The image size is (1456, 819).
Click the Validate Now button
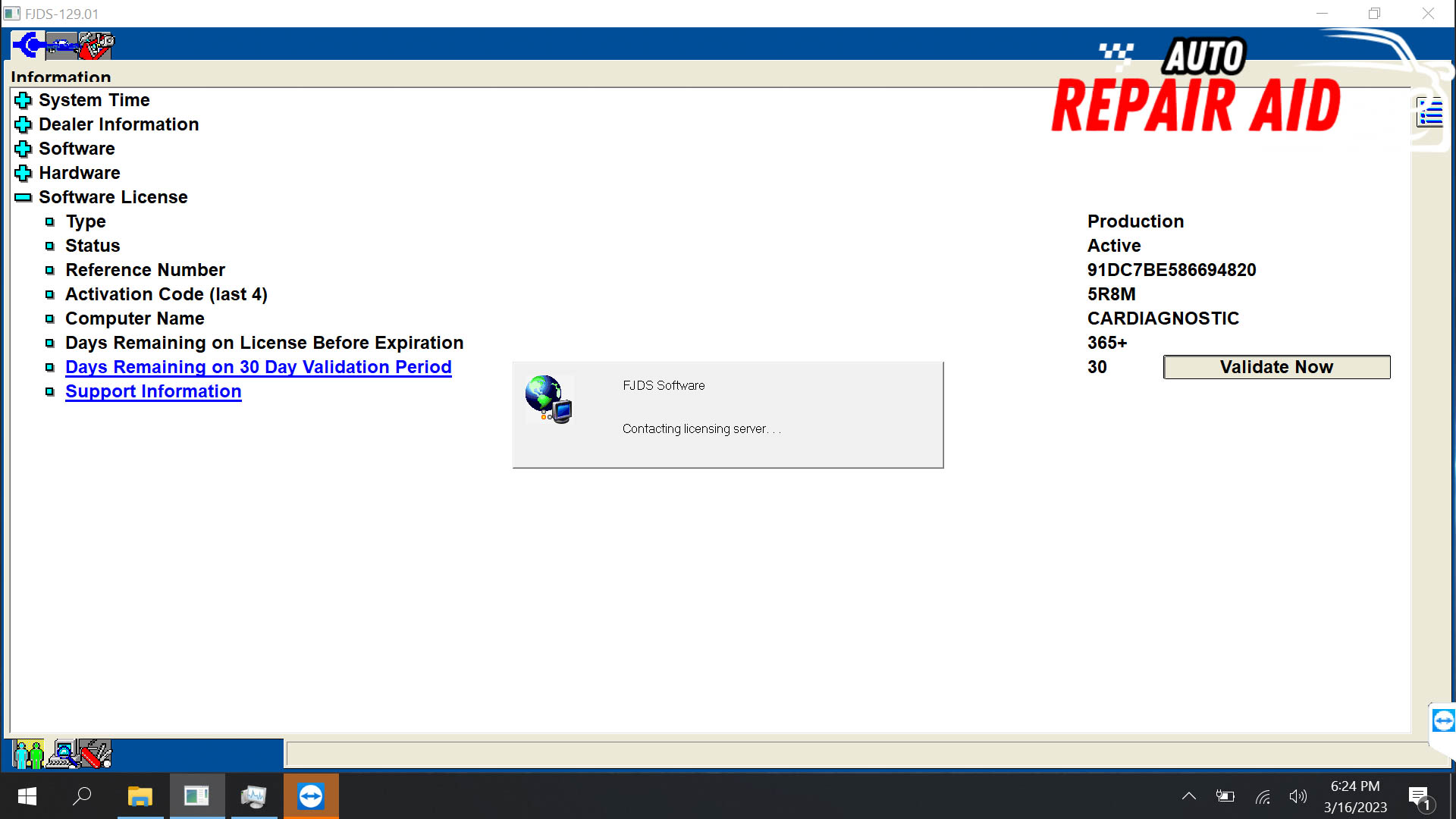tap(1276, 367)
